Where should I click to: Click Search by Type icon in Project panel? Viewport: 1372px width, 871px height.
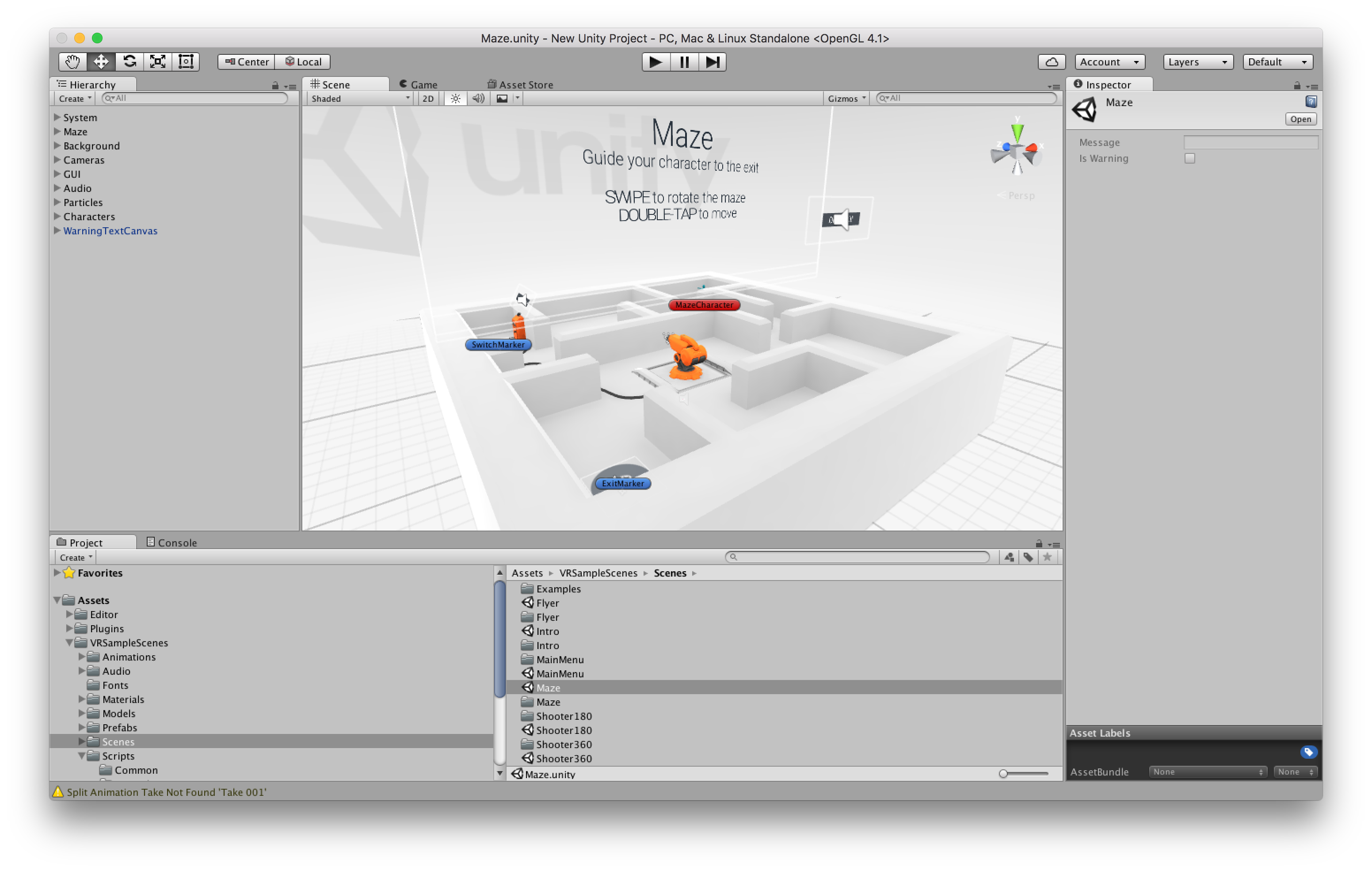[1009, 557]
